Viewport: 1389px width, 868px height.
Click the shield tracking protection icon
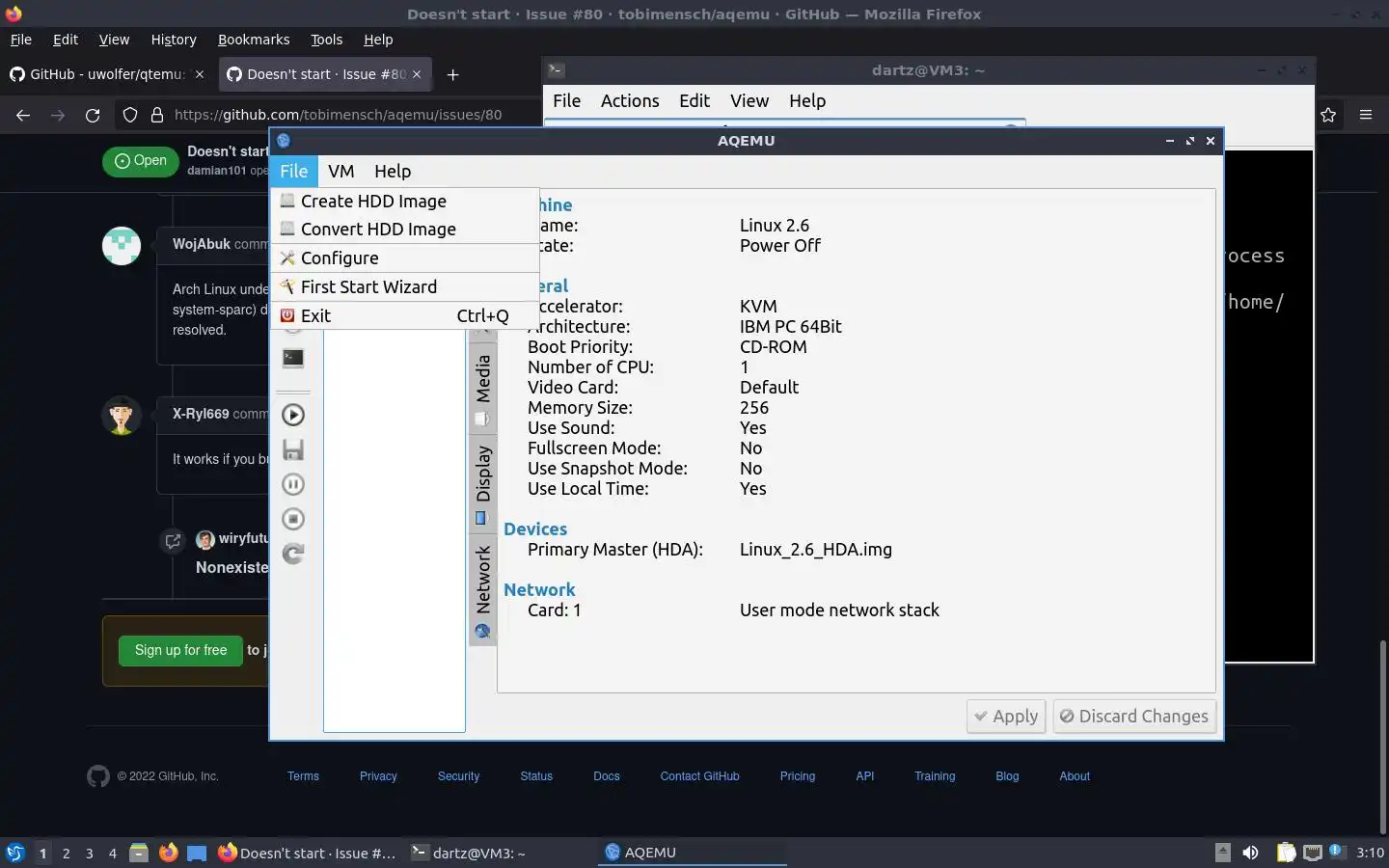click(x=130, y=115)
